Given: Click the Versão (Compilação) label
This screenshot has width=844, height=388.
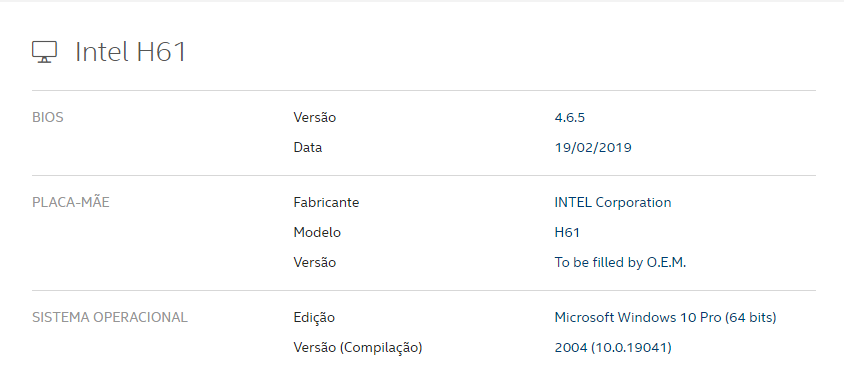Looking at the screenshot, I should pyautogui.click(x=358, y=348).
